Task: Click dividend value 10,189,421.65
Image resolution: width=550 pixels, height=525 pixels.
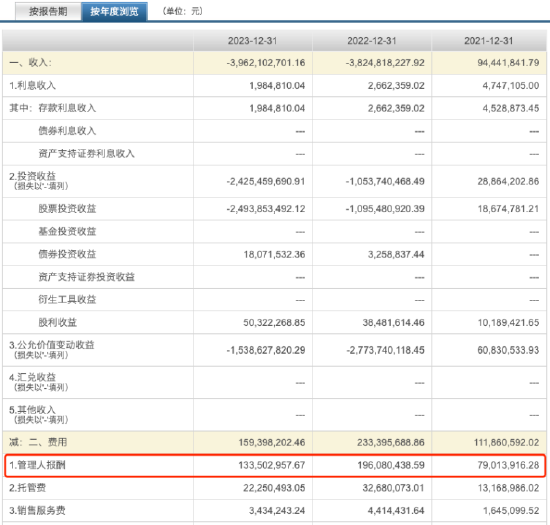Action: pyautogui.click(x=508, y=322)
